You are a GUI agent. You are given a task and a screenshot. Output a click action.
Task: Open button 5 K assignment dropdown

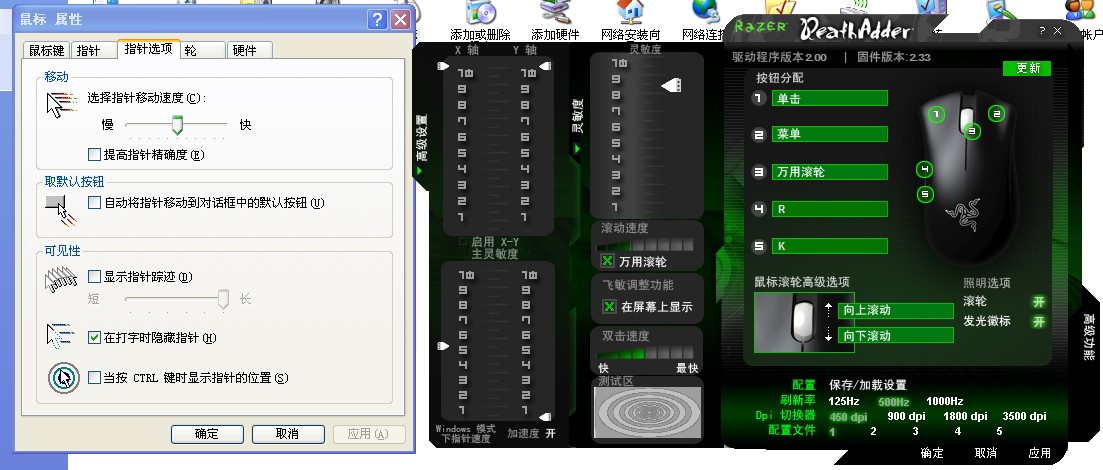coord(829,246)
